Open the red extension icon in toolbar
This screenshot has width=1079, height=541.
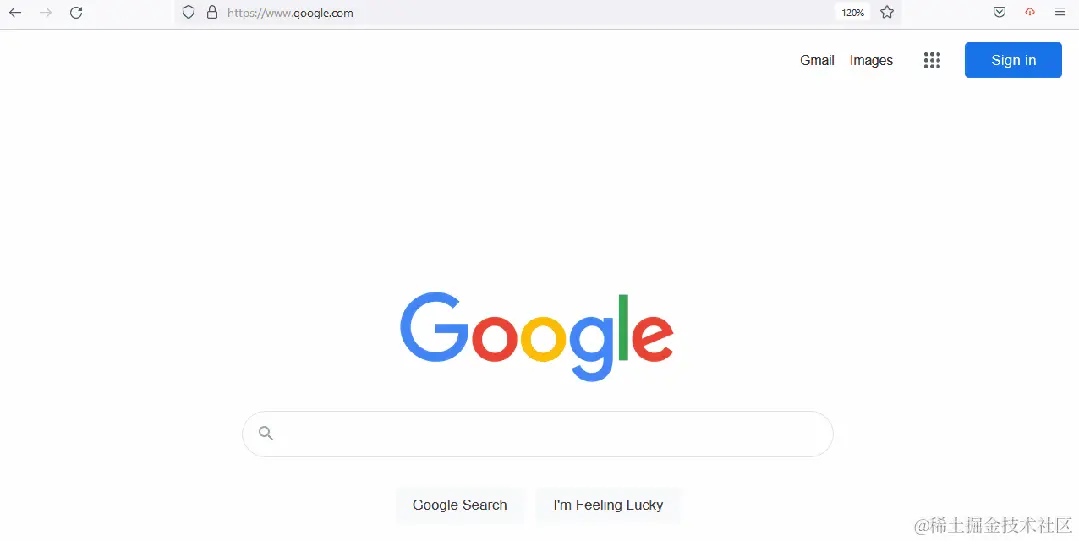click(1030, 12)
